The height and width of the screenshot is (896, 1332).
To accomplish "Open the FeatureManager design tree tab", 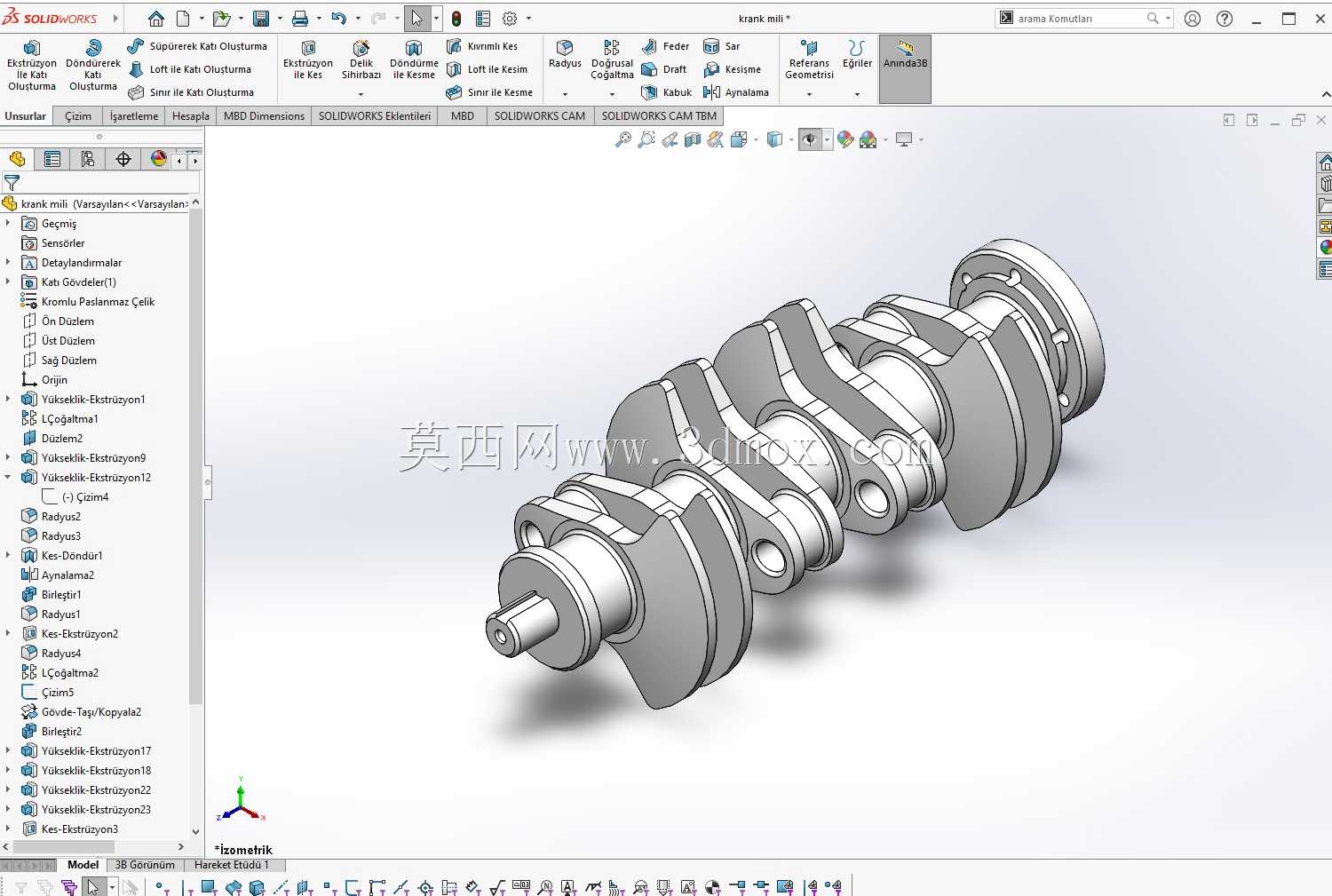I will point(17,159).
